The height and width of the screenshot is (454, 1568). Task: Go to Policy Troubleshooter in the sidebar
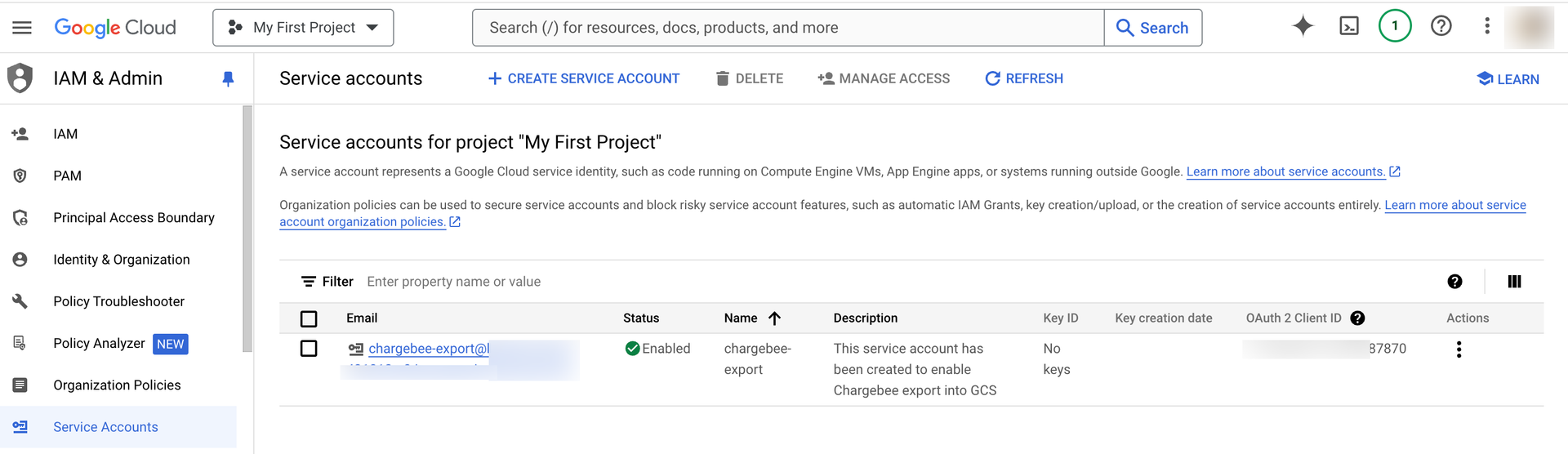(118, 301)
